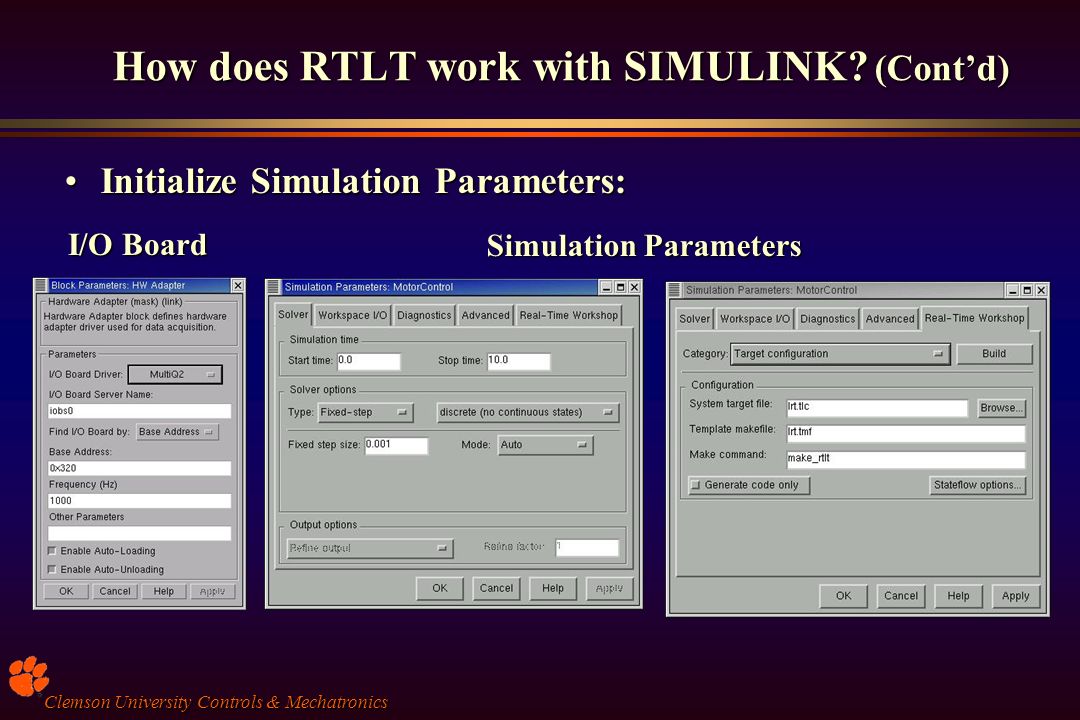Click the Refine factor field

[x=587, y=547]
